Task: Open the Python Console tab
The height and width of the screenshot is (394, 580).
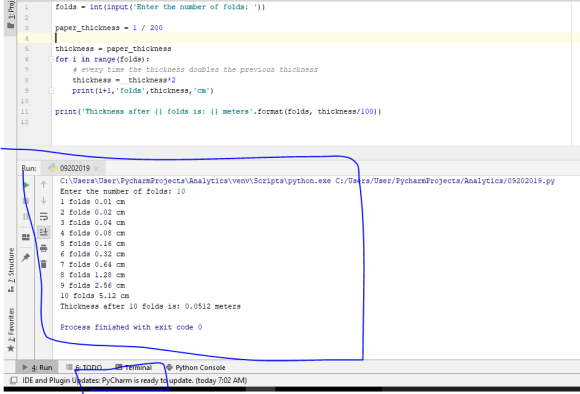Action: [196, 367]
